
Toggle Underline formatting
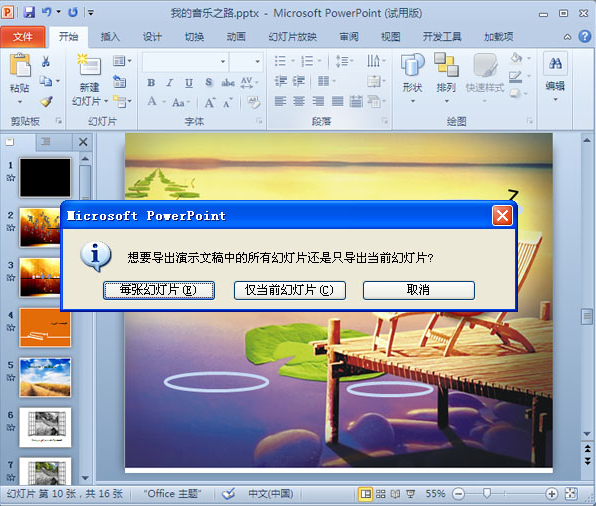(189, 82)
